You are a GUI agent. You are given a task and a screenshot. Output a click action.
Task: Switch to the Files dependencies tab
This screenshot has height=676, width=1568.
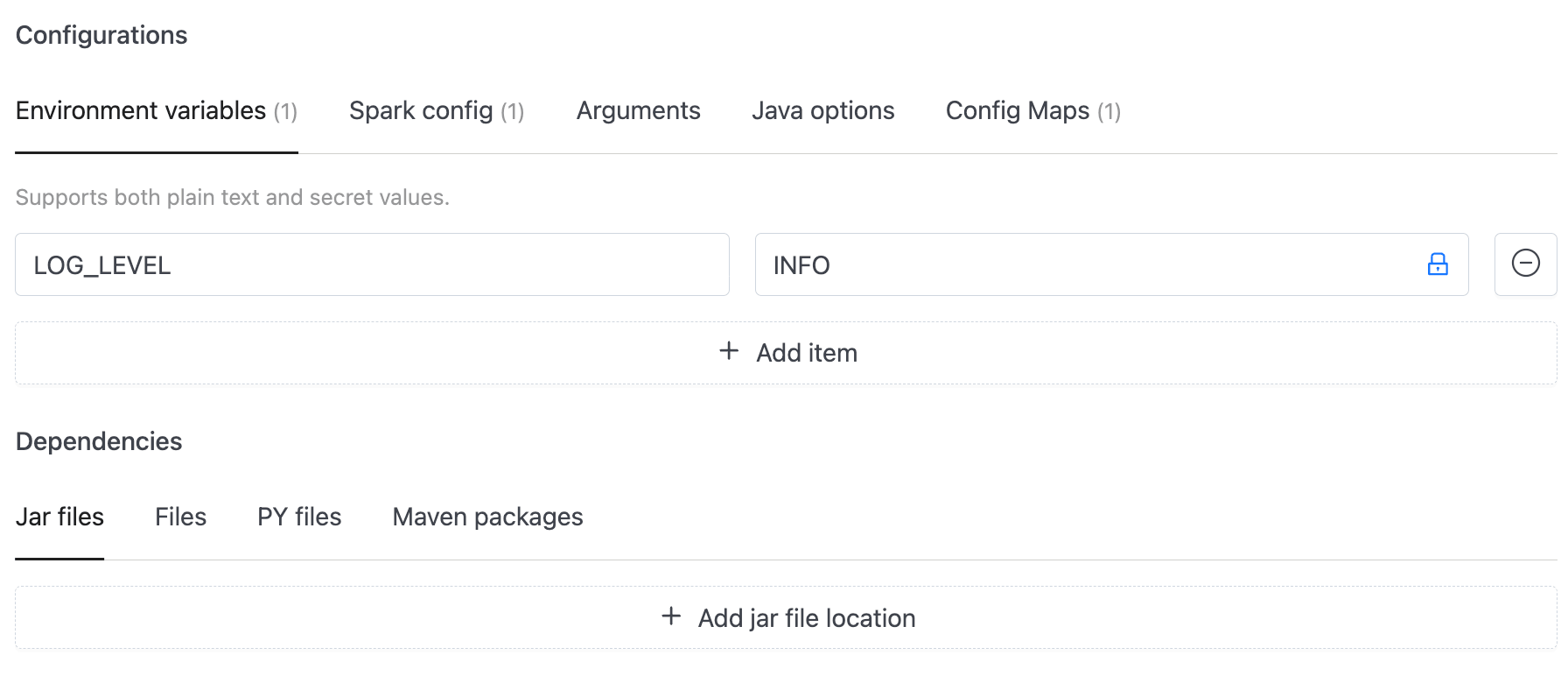coord(180,518)
